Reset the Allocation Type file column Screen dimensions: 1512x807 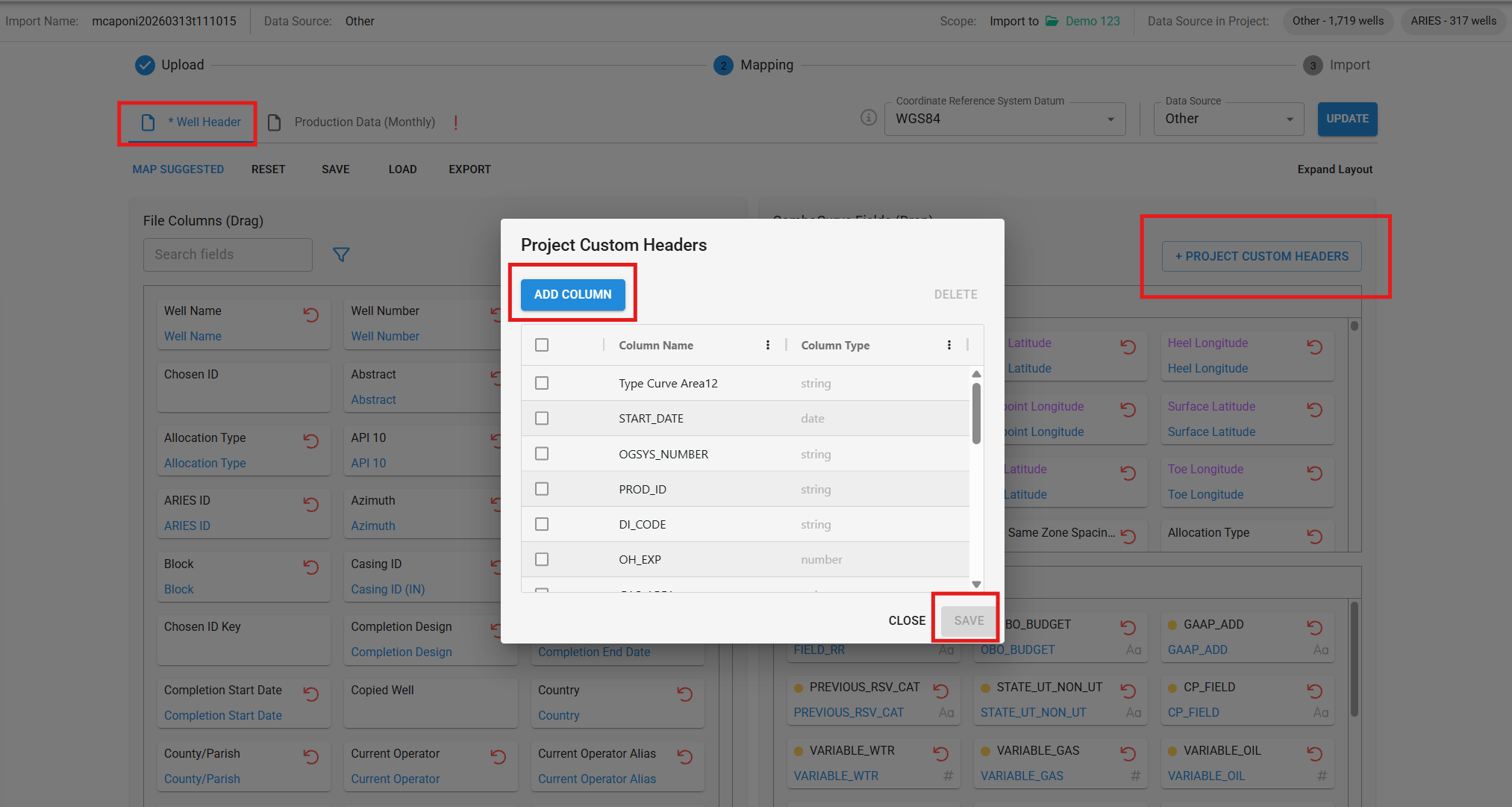coord(311,441)
